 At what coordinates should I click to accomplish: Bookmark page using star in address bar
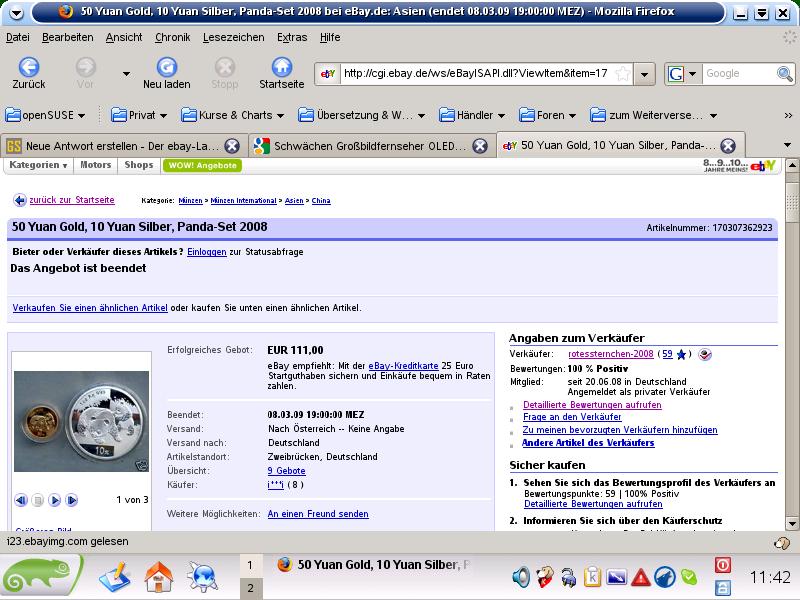623,73
